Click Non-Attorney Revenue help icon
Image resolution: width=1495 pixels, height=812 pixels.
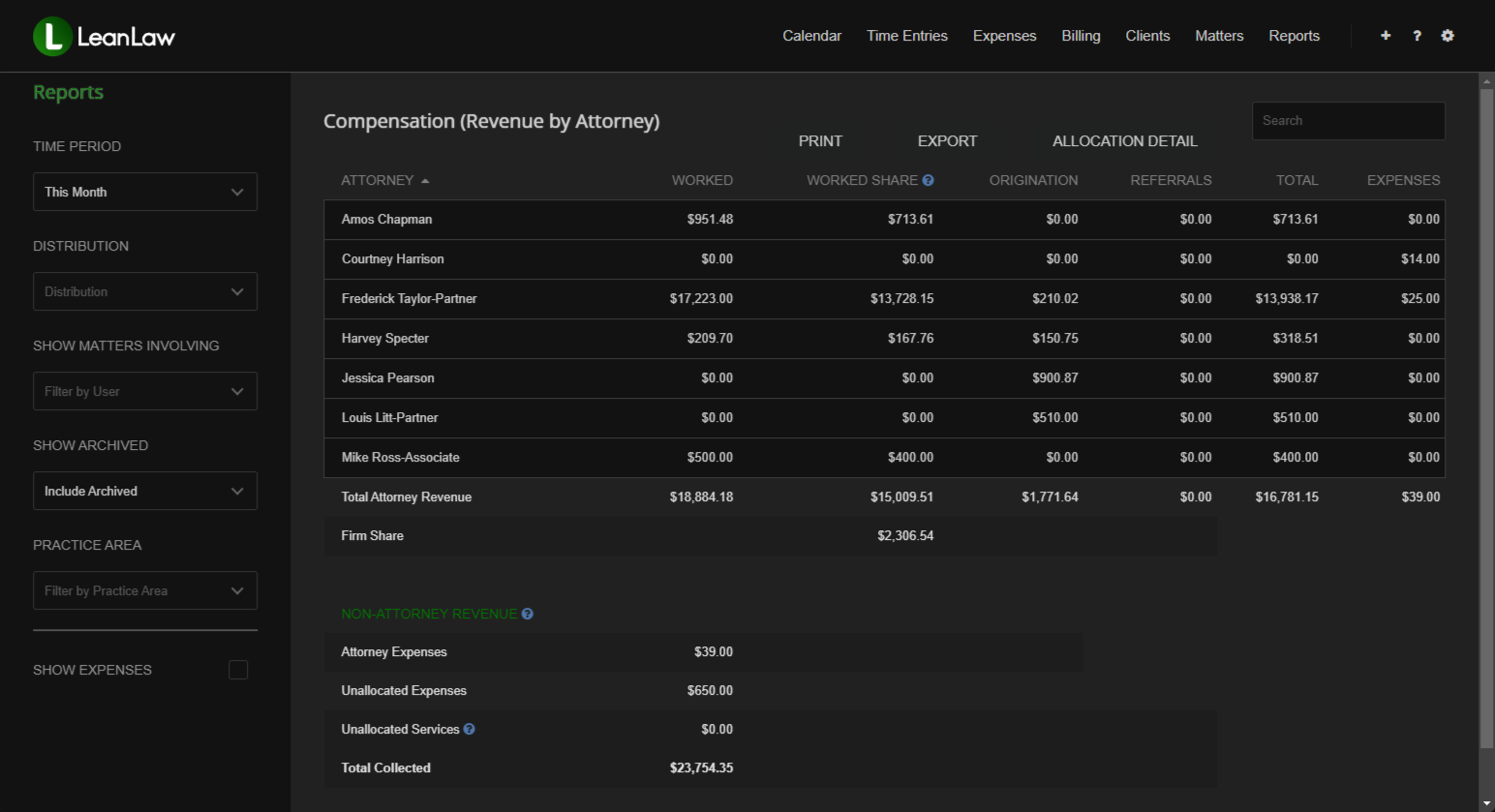[527, 614]
